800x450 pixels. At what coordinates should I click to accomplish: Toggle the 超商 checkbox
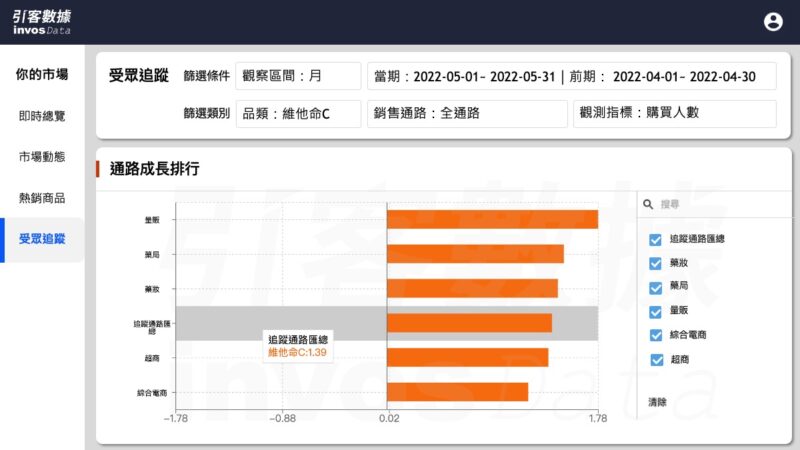pyautogui.click(x=655, y=359)
